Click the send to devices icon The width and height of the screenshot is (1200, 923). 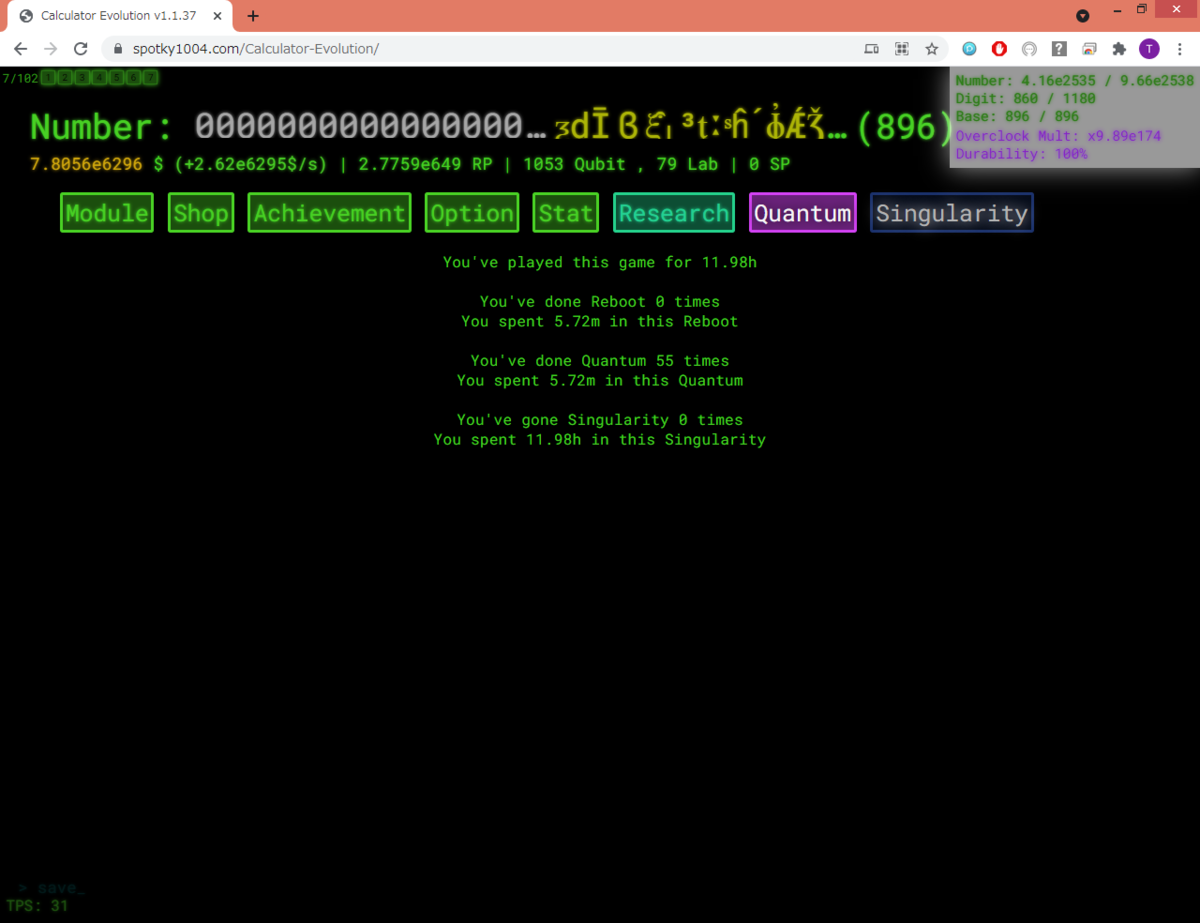coord(871,48)
